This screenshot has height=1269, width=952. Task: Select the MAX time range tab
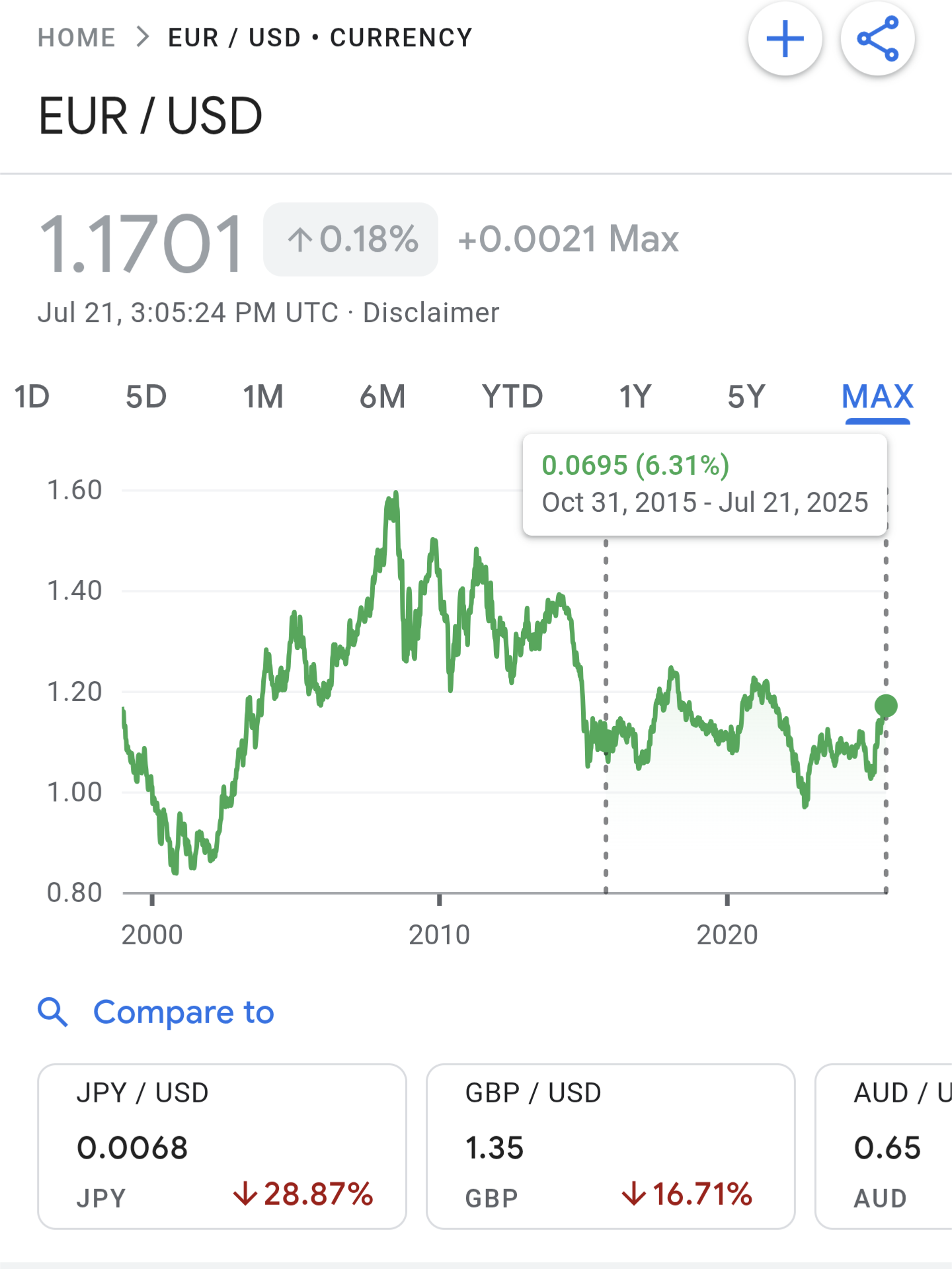click(877, 397)
